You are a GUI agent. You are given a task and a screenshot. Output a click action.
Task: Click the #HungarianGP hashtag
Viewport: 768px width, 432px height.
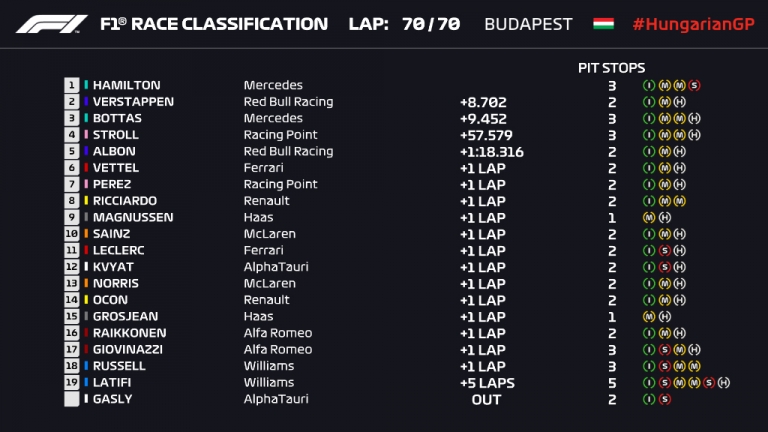[692, 24]
